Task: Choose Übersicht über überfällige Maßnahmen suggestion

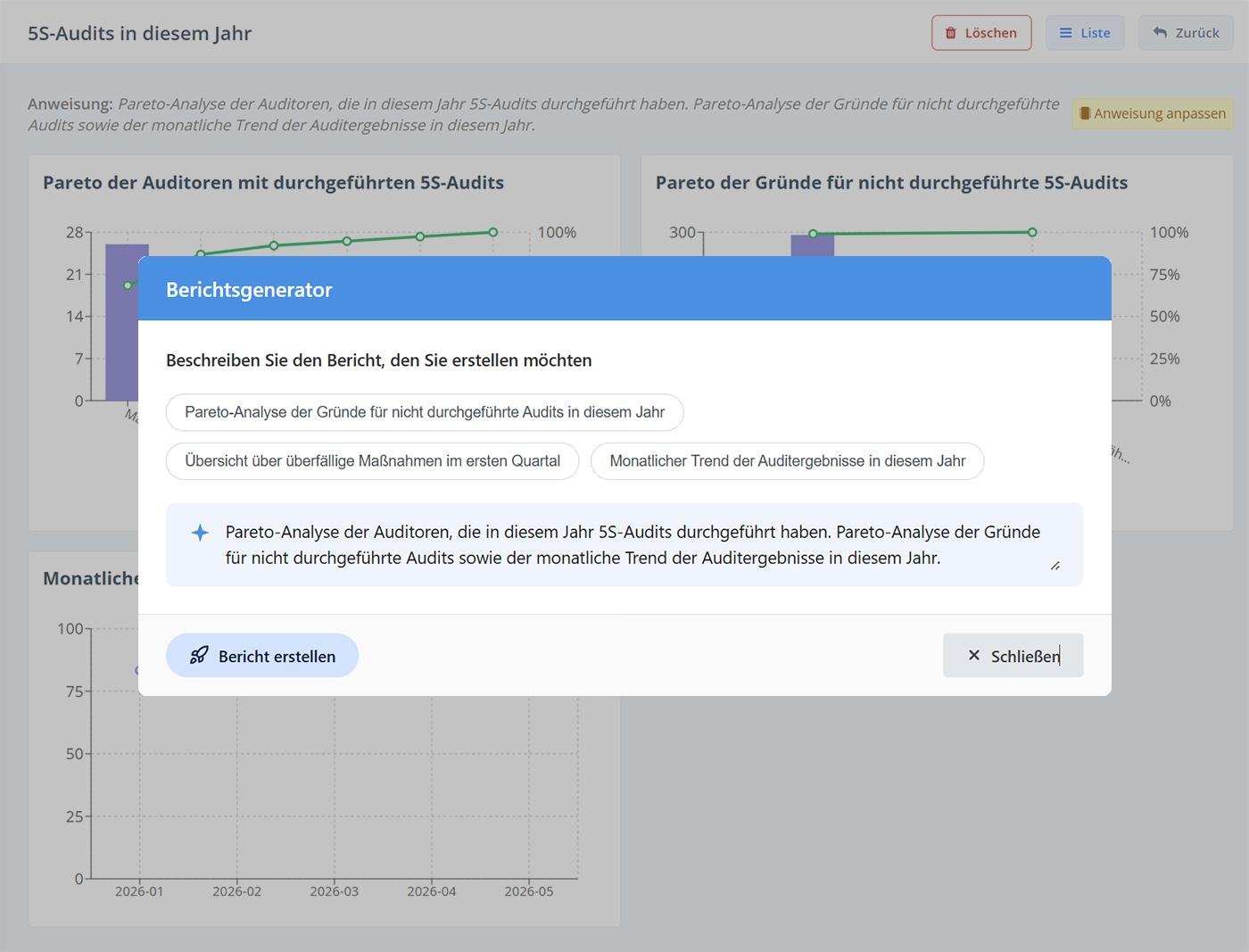Action: pyautogui.click(x=372, y=461)
